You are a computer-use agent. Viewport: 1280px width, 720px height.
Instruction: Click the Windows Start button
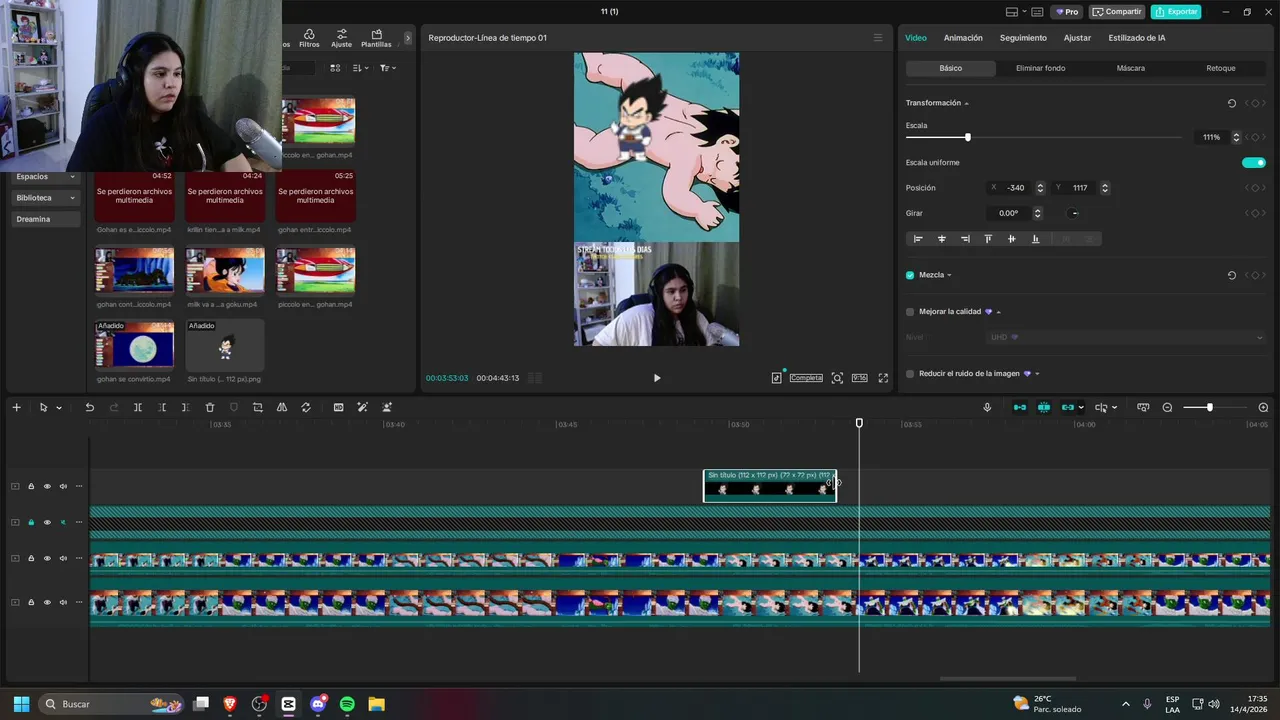tap(21, 704)
